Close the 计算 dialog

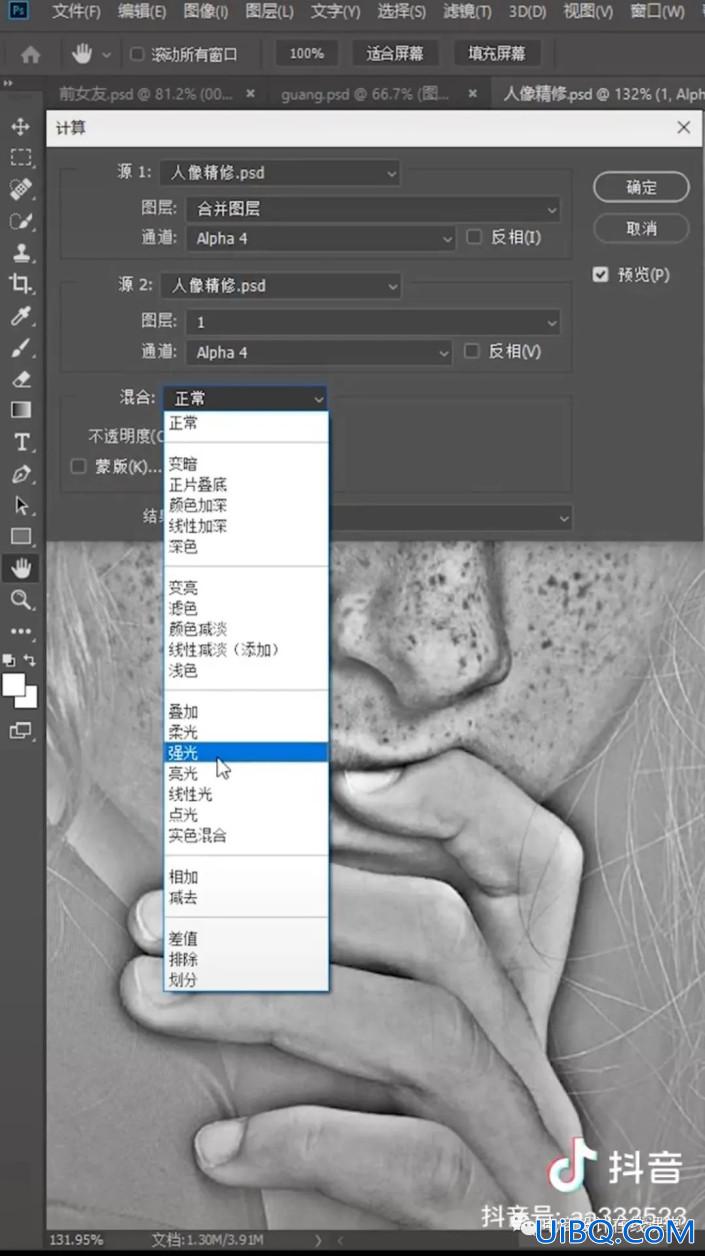coord(683,127)
